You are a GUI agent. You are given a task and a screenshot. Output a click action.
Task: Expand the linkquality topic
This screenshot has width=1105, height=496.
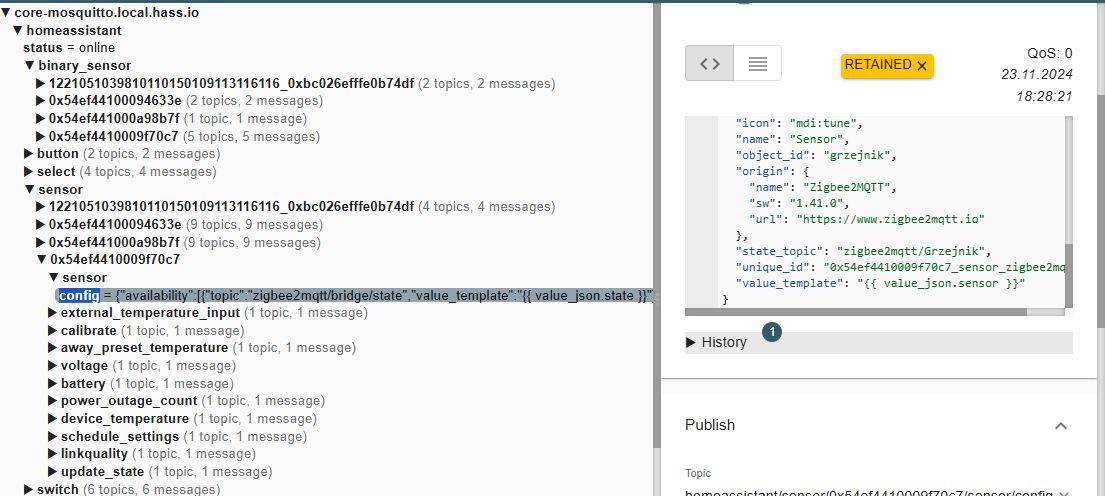pyautogui.click(x=53, y=454)
